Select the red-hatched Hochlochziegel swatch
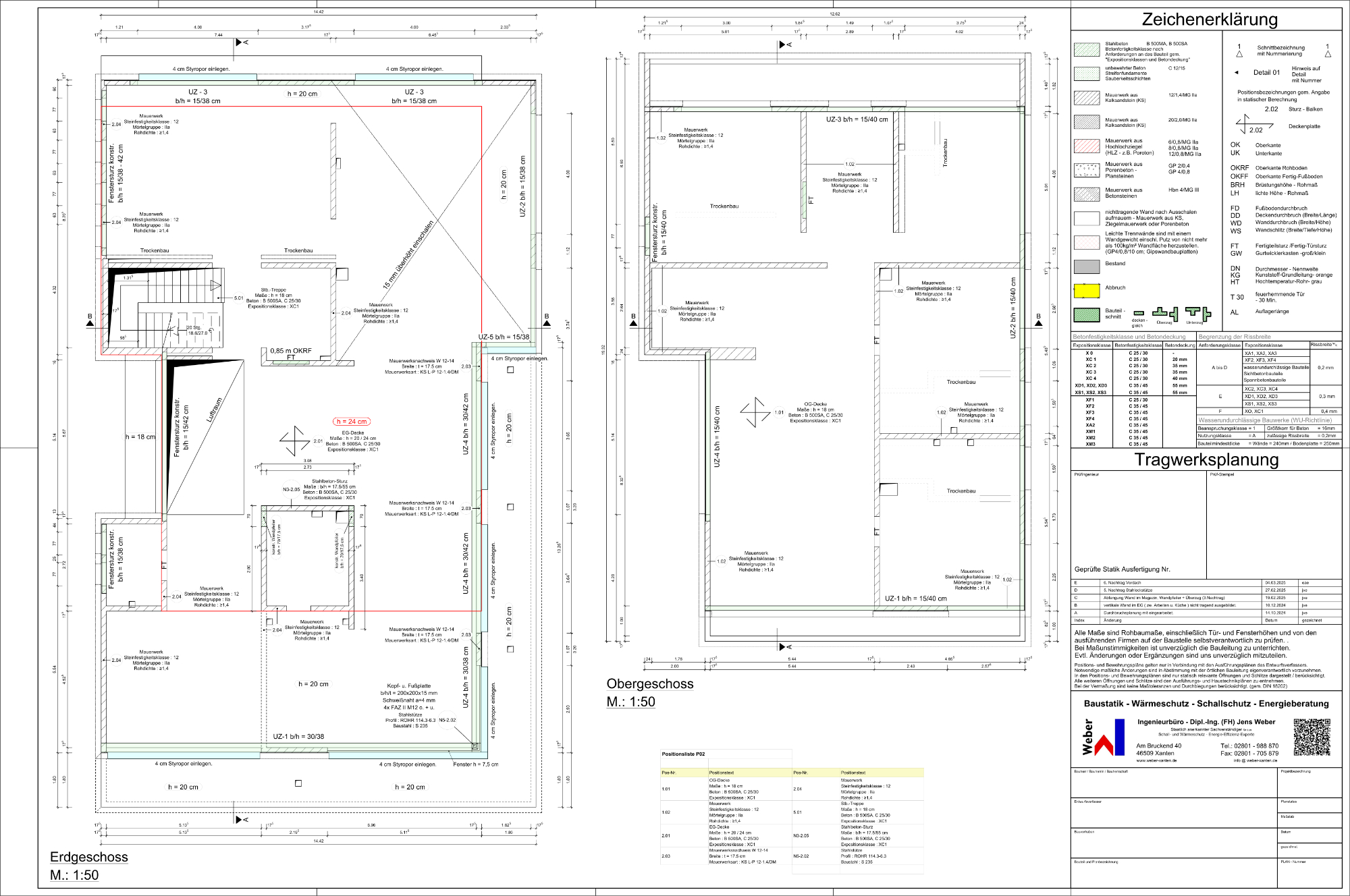Viewport: 1350px width, 896px height. 1087,146
